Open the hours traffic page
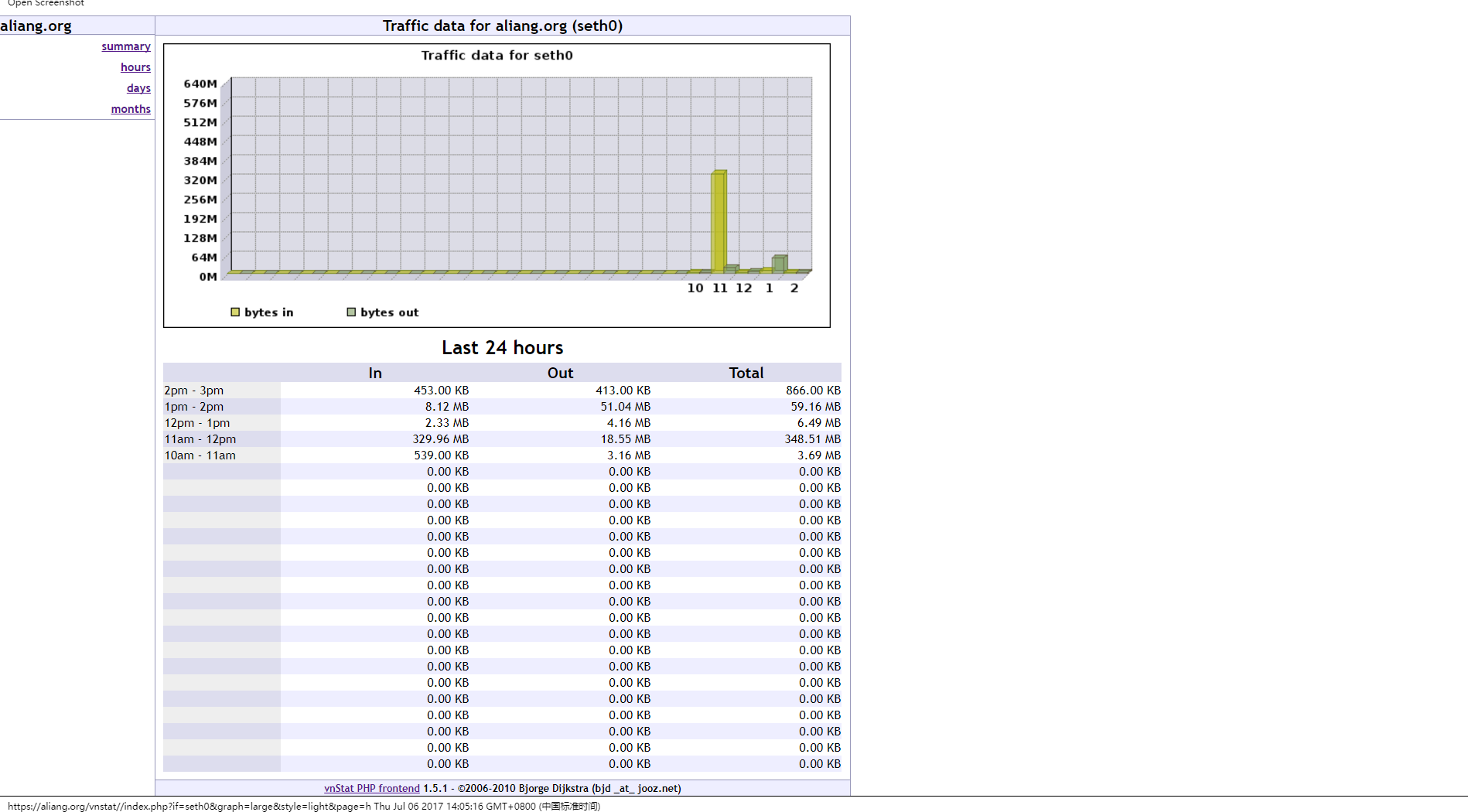 click(135, 67)
